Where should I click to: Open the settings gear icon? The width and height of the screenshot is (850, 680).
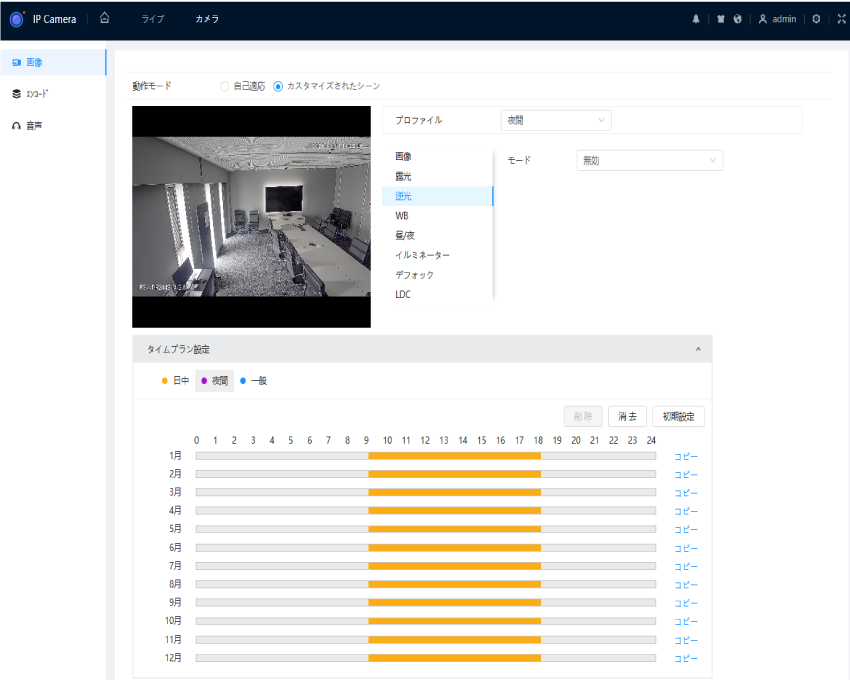click(x=816, y=19)
